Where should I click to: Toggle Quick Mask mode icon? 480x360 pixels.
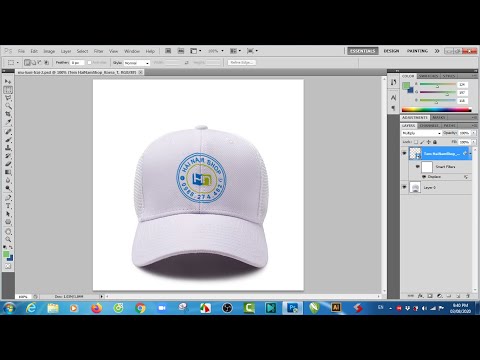click(8, 266)
